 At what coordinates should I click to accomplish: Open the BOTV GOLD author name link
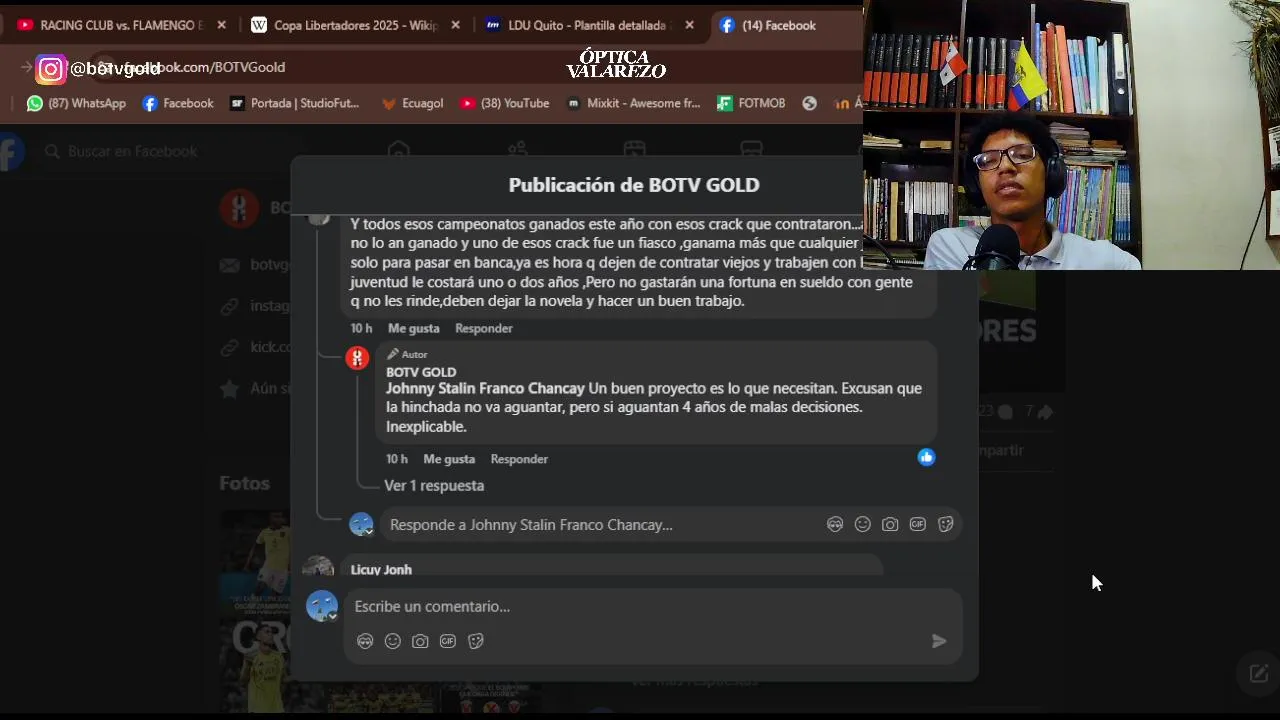(x=421, y=372)
